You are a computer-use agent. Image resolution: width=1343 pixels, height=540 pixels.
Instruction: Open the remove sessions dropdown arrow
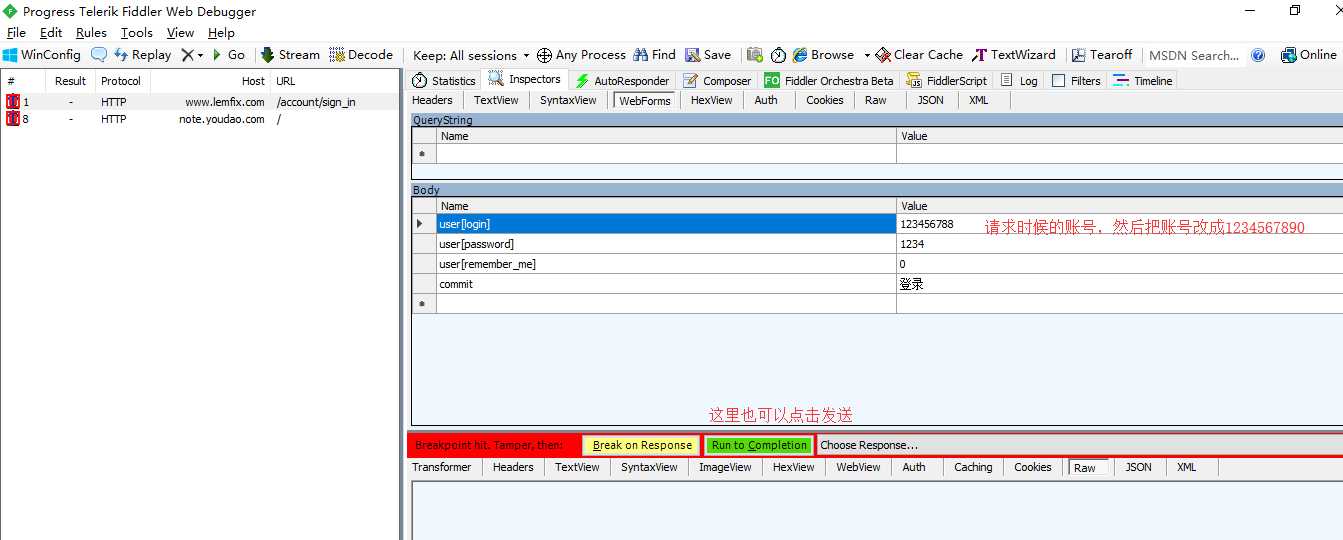tap(200, 55)
